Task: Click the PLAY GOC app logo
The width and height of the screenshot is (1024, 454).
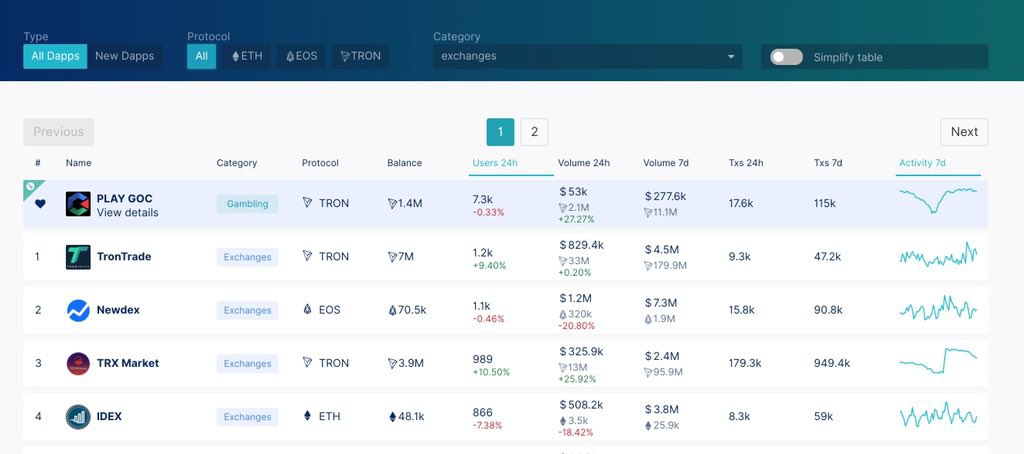Action: click(x=78, y=204)
